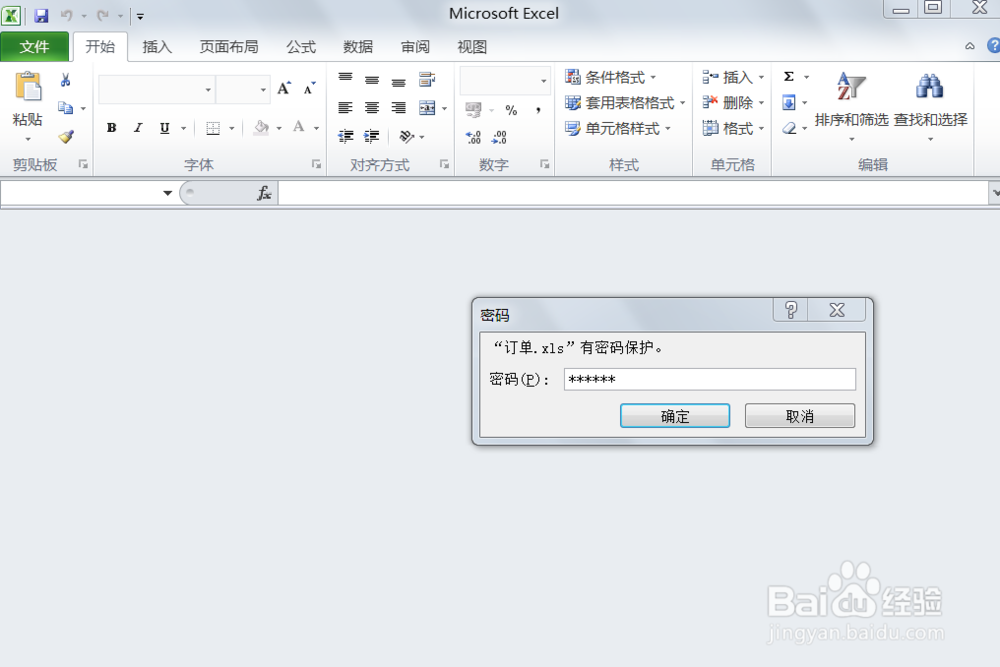Open 查找和选择 binoculars menu

930,106
